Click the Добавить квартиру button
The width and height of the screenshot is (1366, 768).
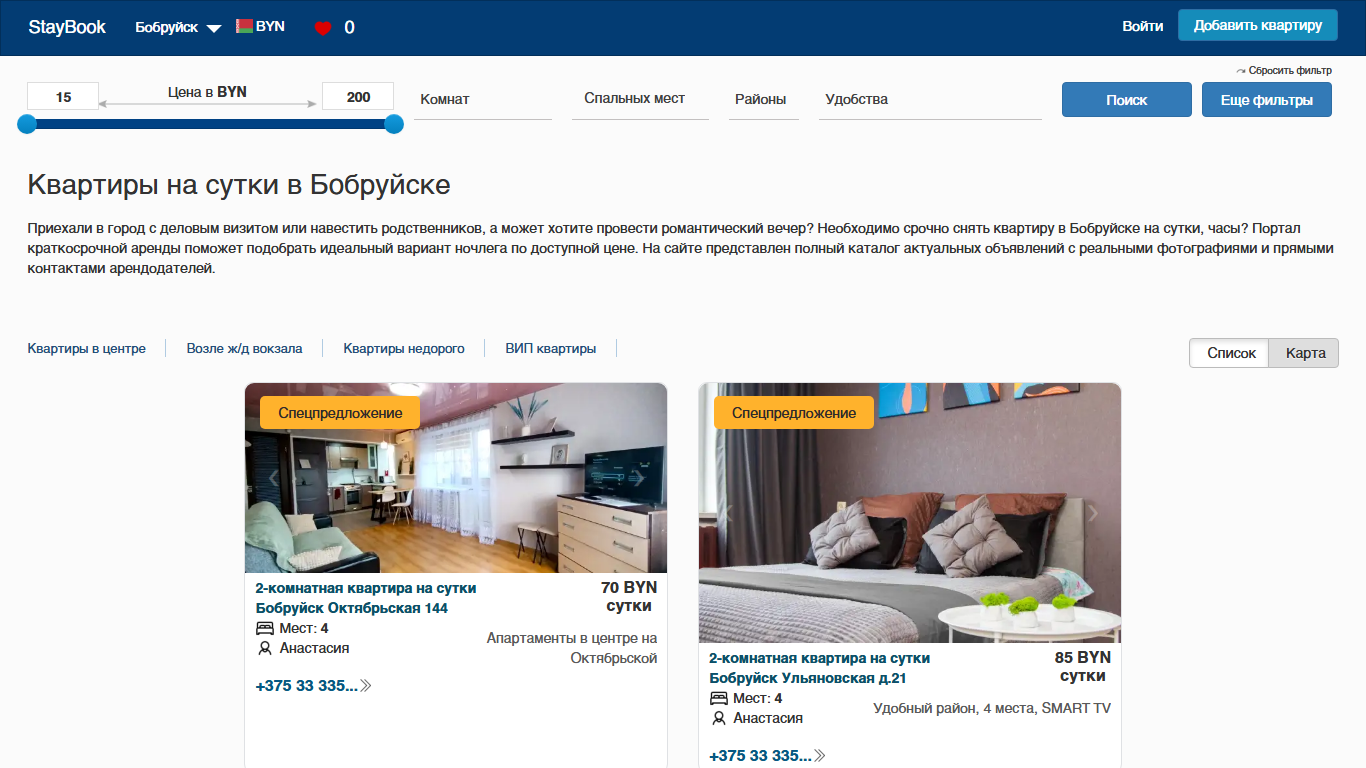pos(1258,25)
